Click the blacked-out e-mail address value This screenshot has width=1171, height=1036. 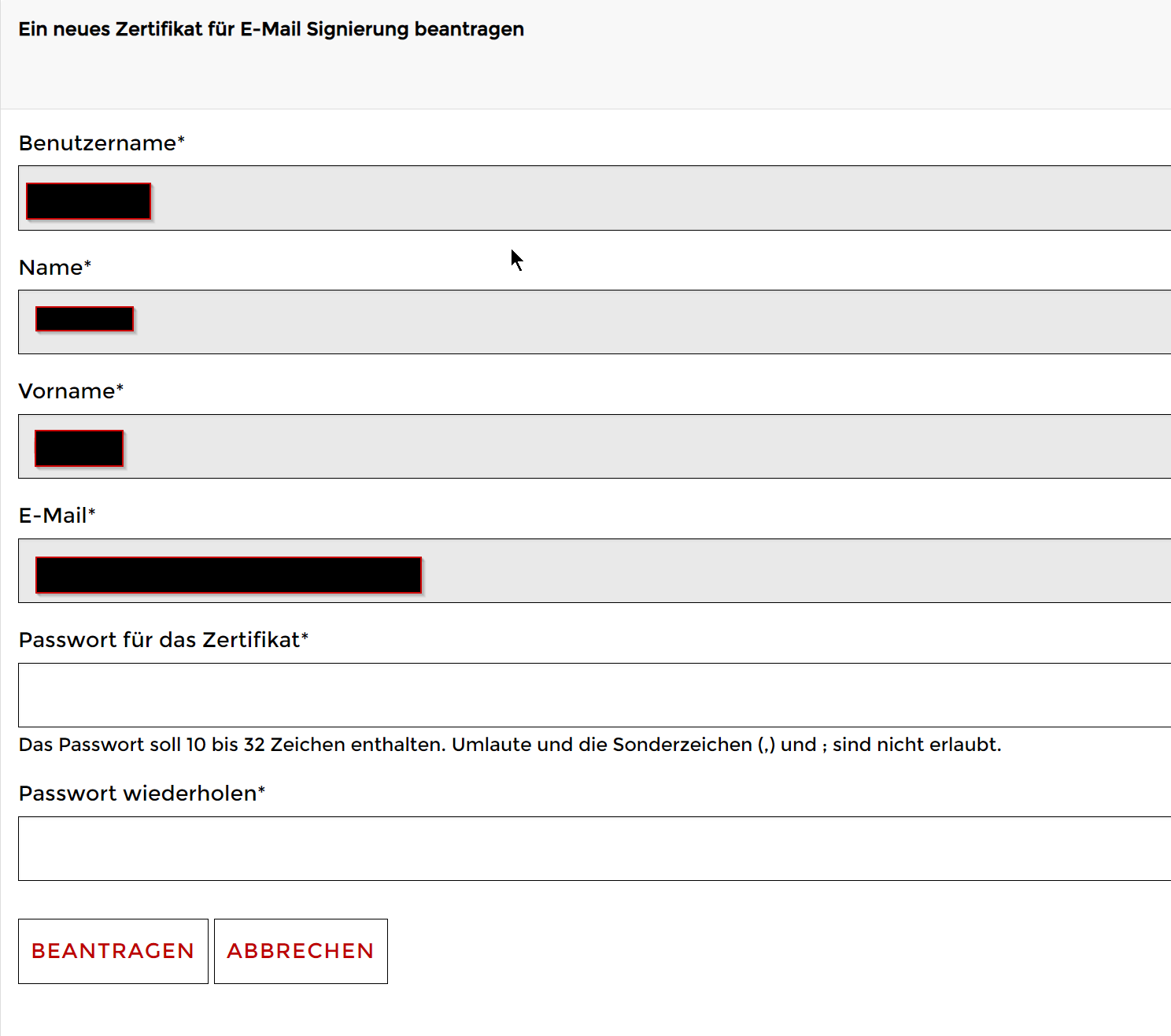[228, 575]
